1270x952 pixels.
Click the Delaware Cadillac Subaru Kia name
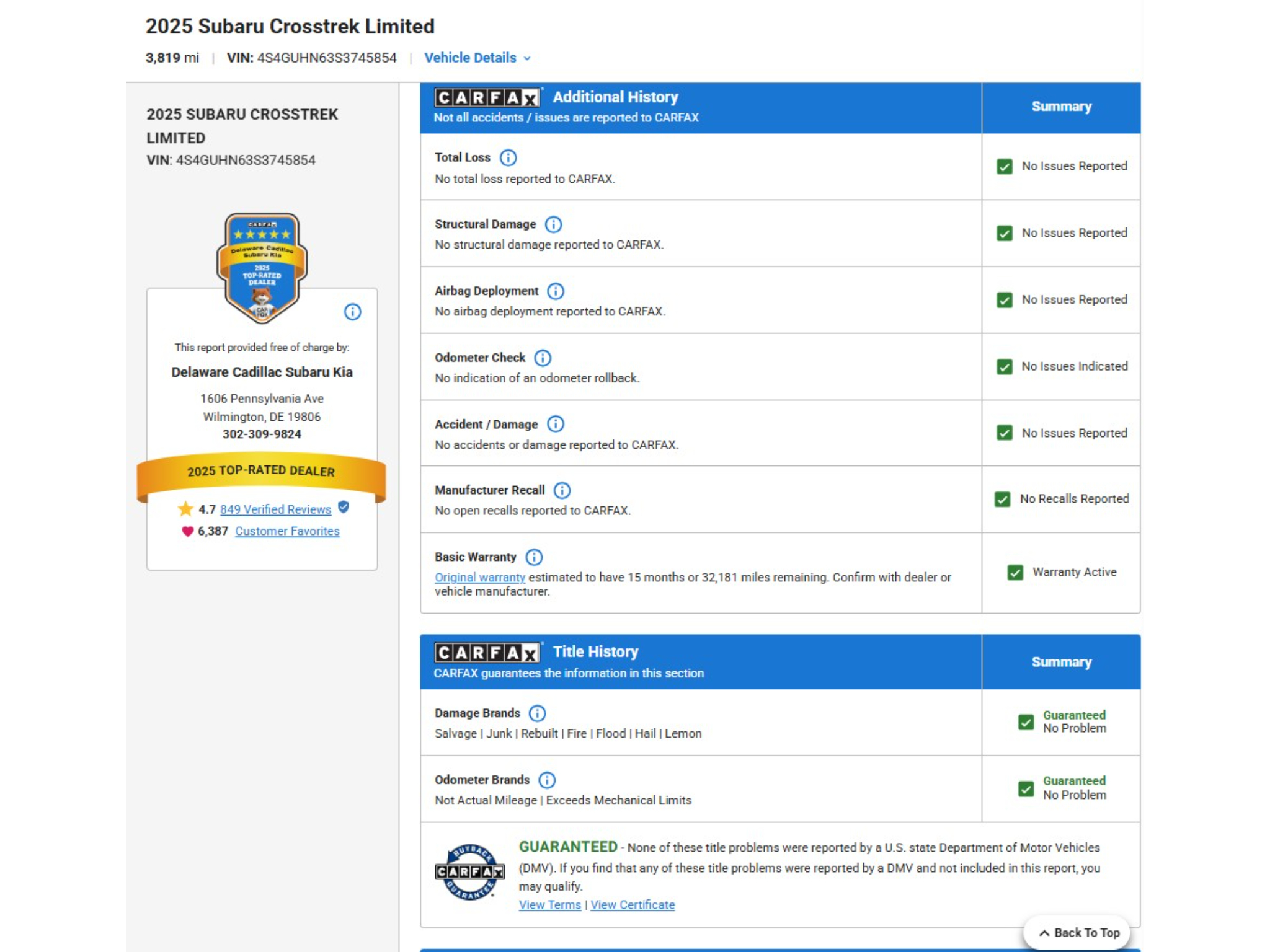tap(262, 372)
